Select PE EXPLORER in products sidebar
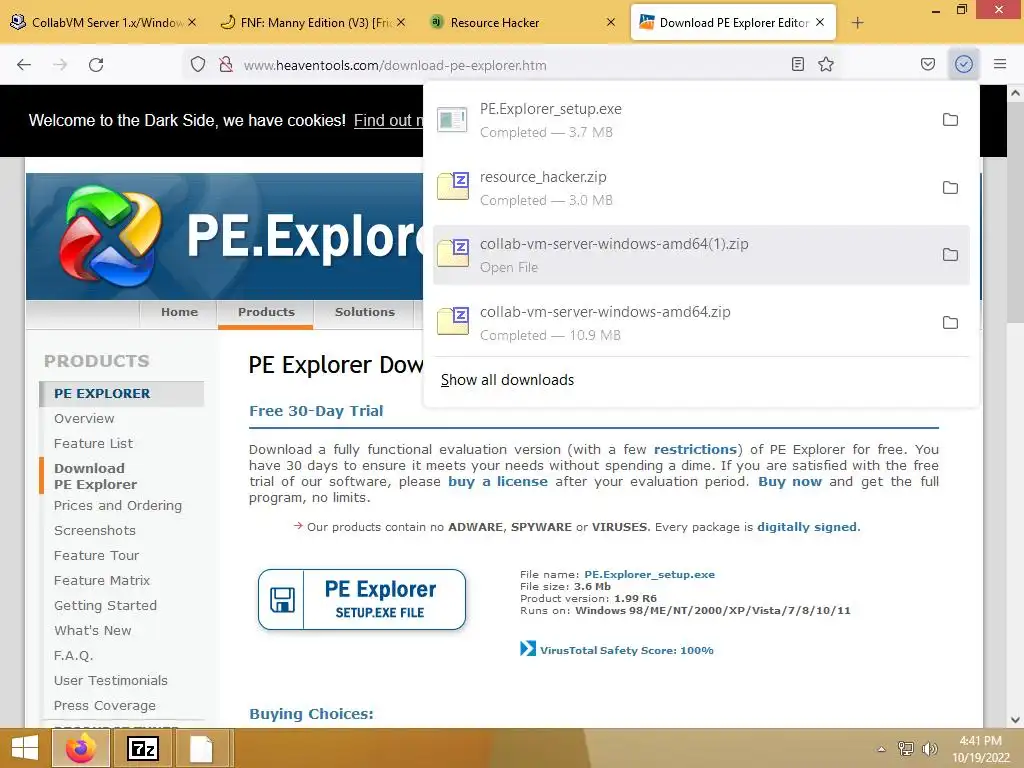Image resolution: width=1024 pixels, height=768 pixels. click(121, 394)
